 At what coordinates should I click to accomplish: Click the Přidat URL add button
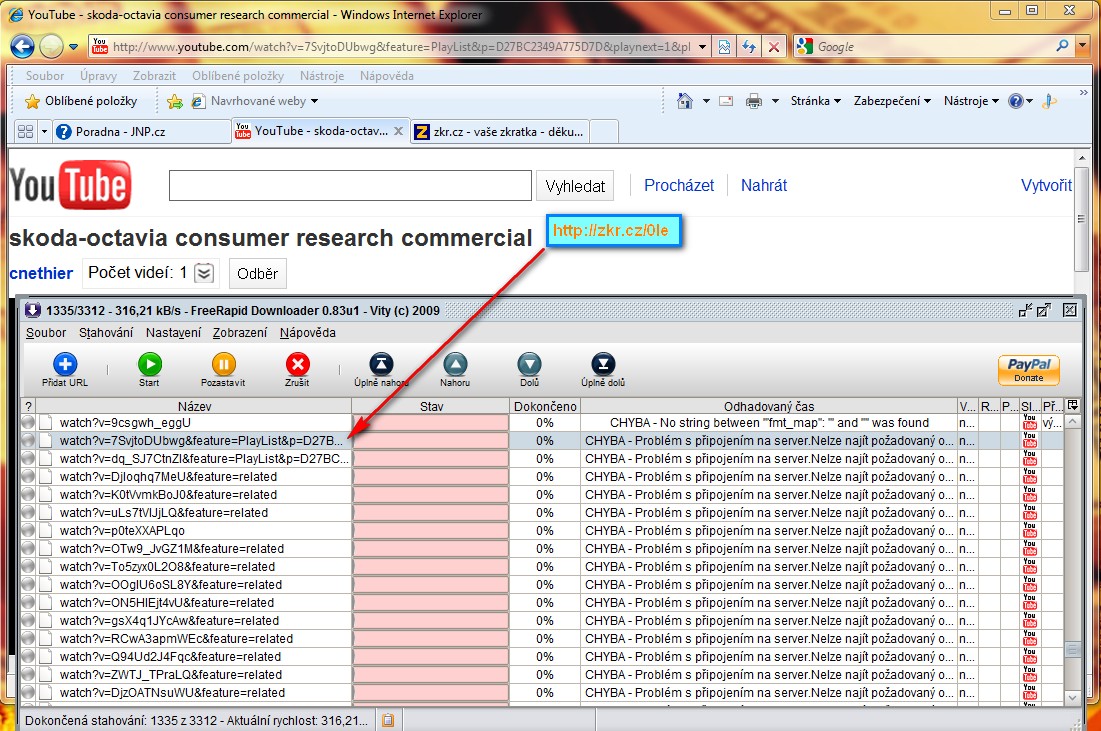point(64,364)
